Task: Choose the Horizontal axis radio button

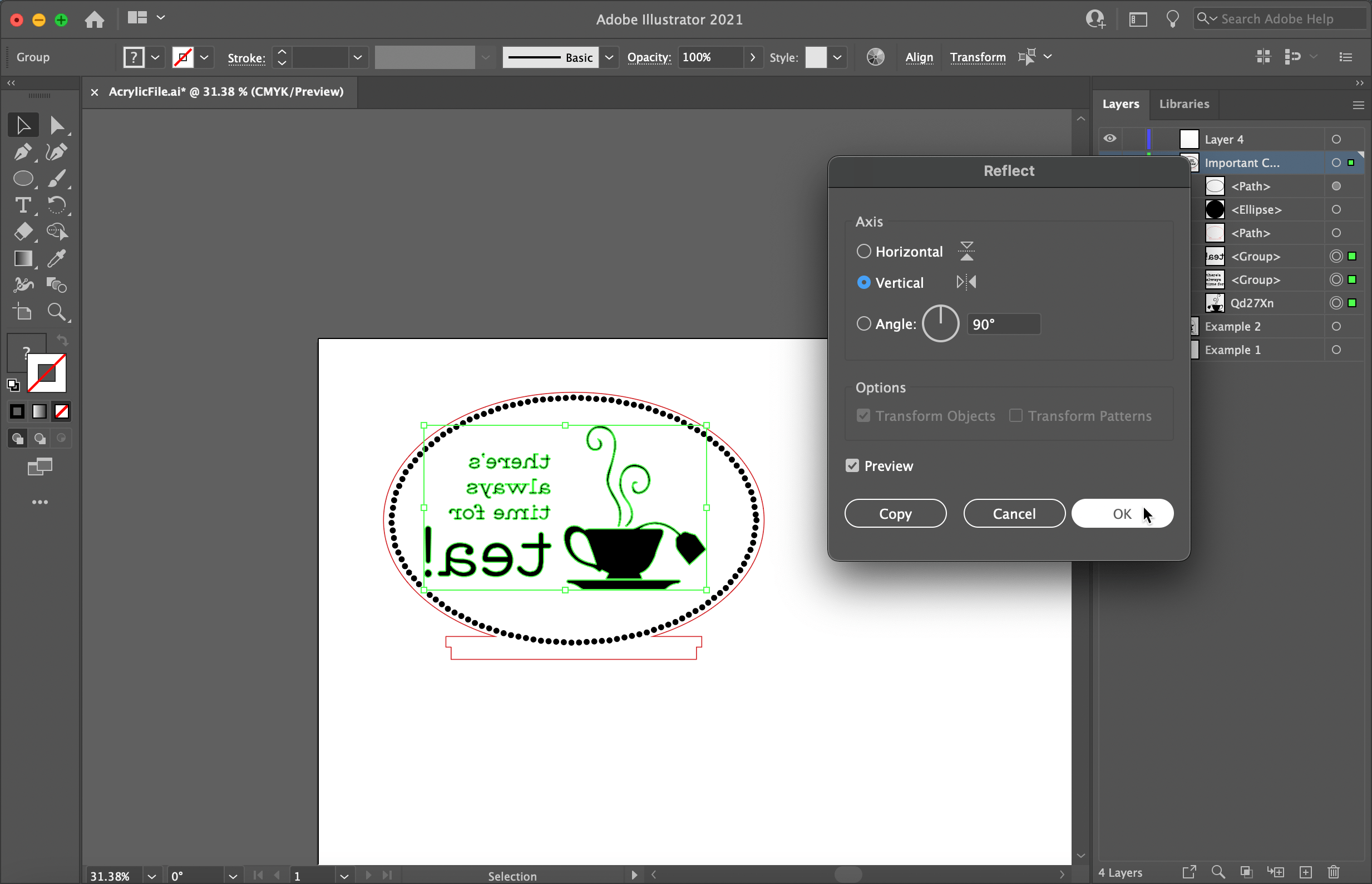Action: point(863,252)
